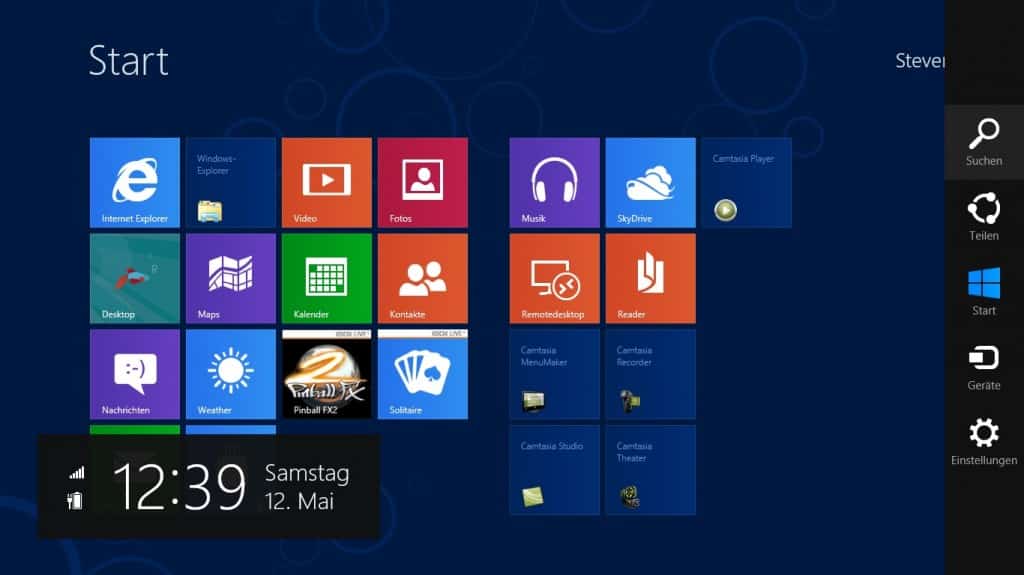Click the Start heading text
Image resolution: width=1024 pixels, height=575 pixels.
point(129,61)
